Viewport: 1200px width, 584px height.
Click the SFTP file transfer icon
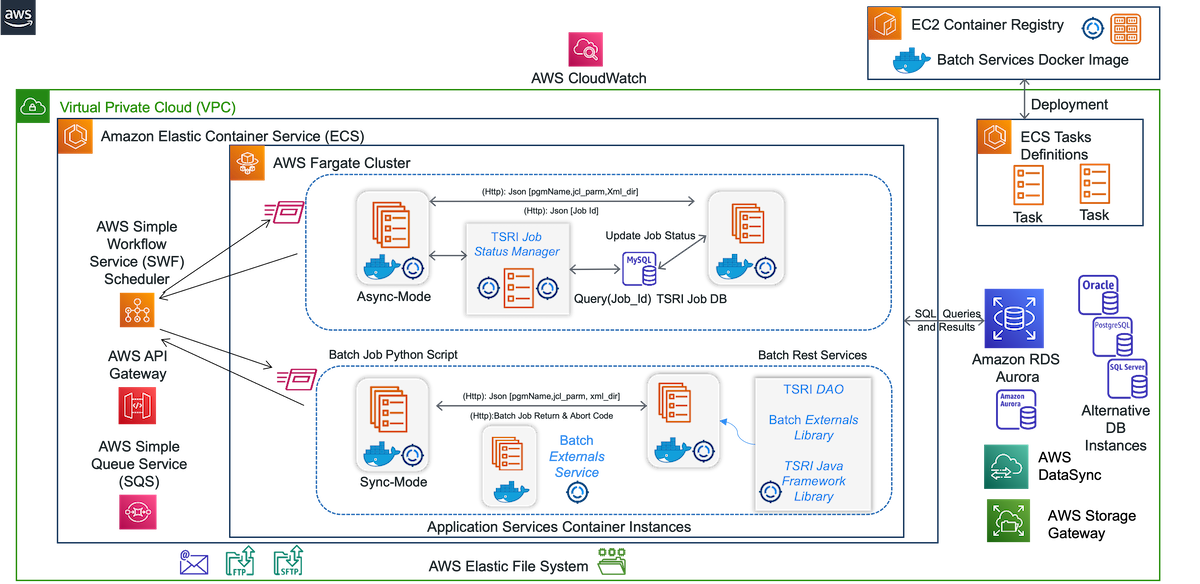coord(288,562)
